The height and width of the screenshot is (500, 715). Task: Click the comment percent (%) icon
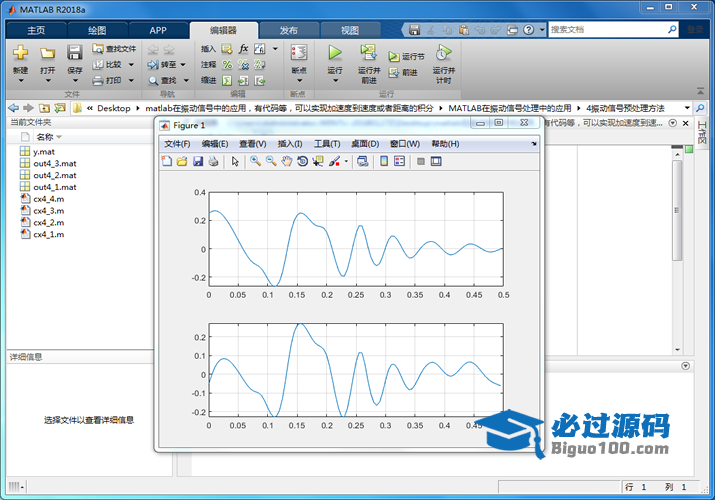pos(227,65)
